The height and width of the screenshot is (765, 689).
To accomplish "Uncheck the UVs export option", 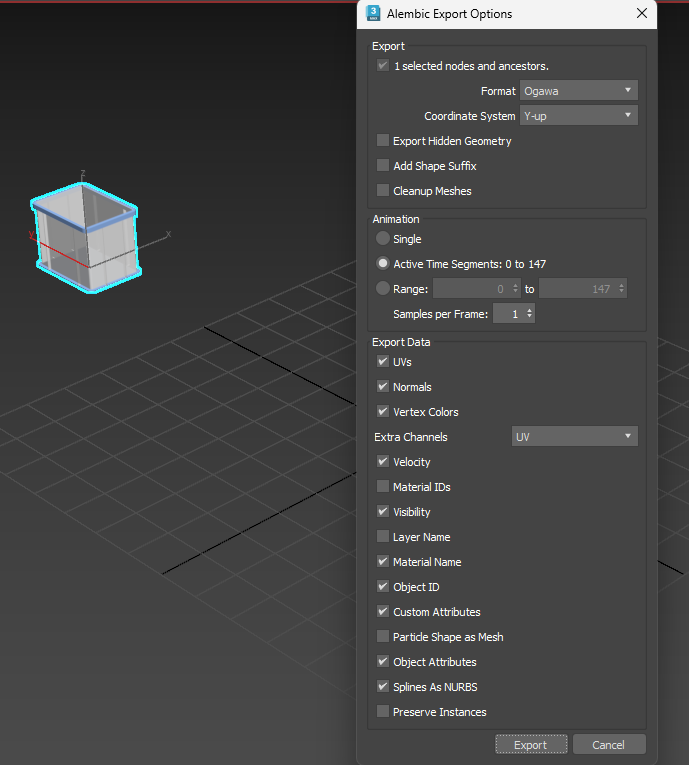I will coord(383,362).
